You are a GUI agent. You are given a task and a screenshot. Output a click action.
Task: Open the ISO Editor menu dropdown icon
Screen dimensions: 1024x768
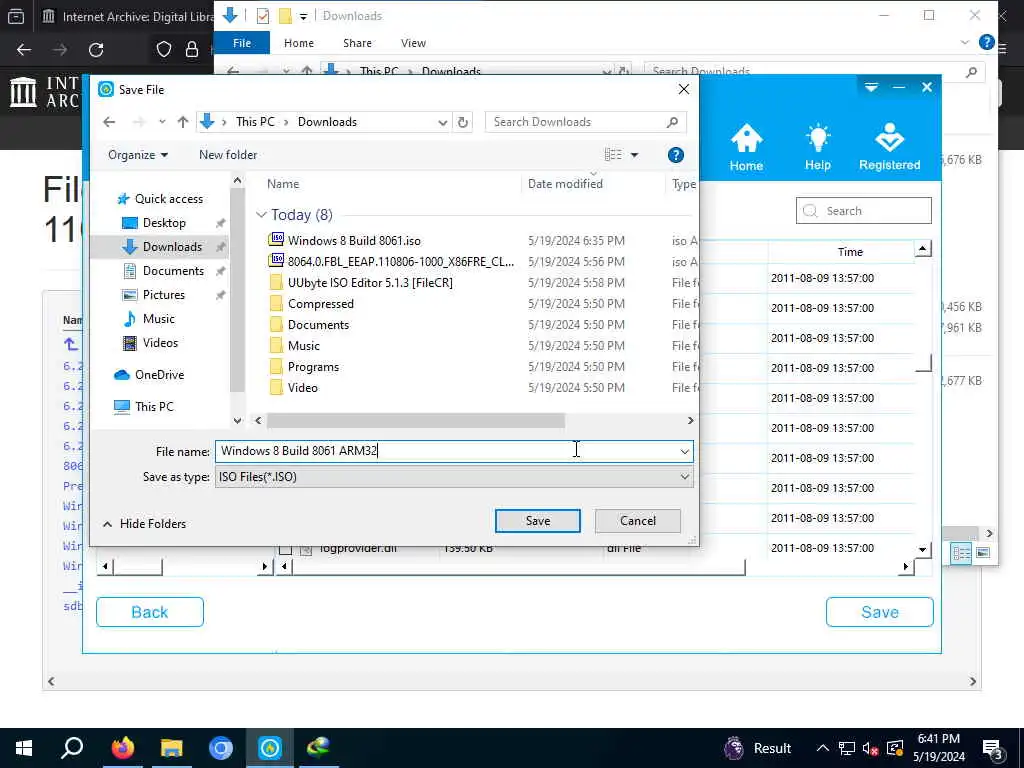pyautogui.click(x=871, y=87)
